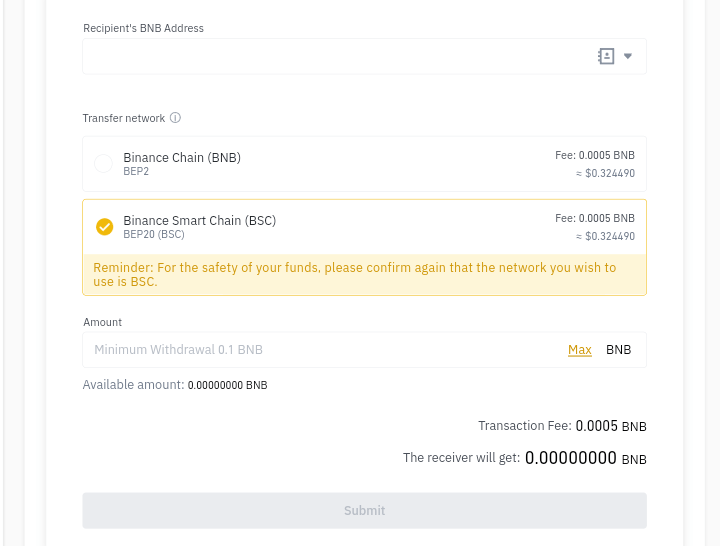The image size is (720, 546).
Task: Click the BEP2 label text
Action: 136,171
